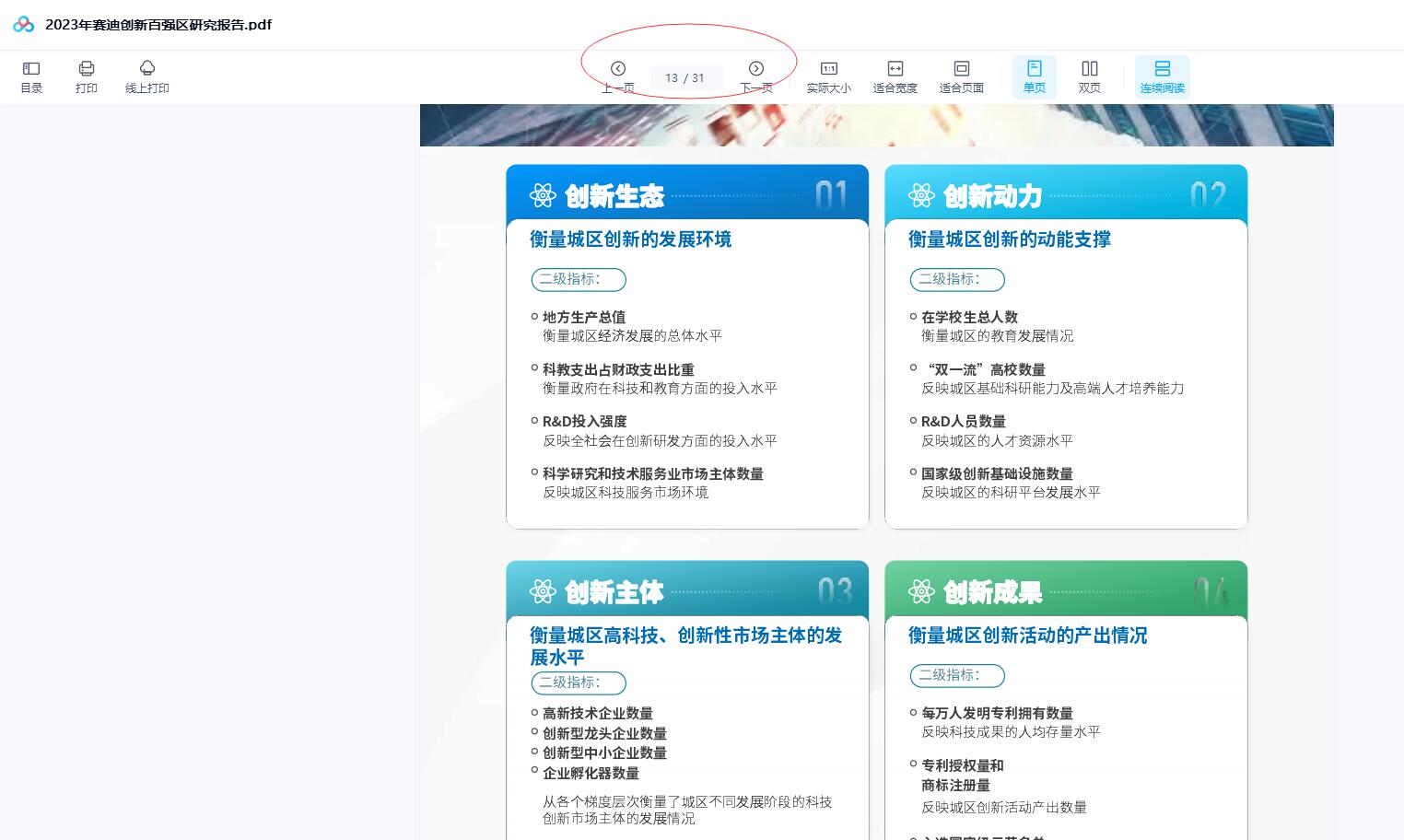Click the 创新动力 02 card header
The height and width of the screenshot is (840, 1404).
1066,195
